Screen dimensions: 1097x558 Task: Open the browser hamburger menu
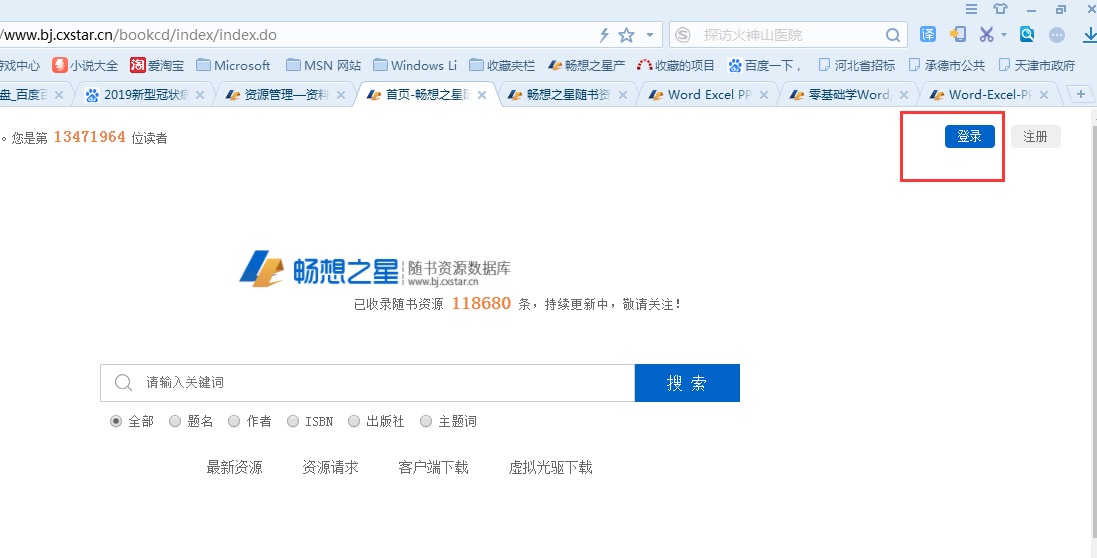tap(971, 9)
